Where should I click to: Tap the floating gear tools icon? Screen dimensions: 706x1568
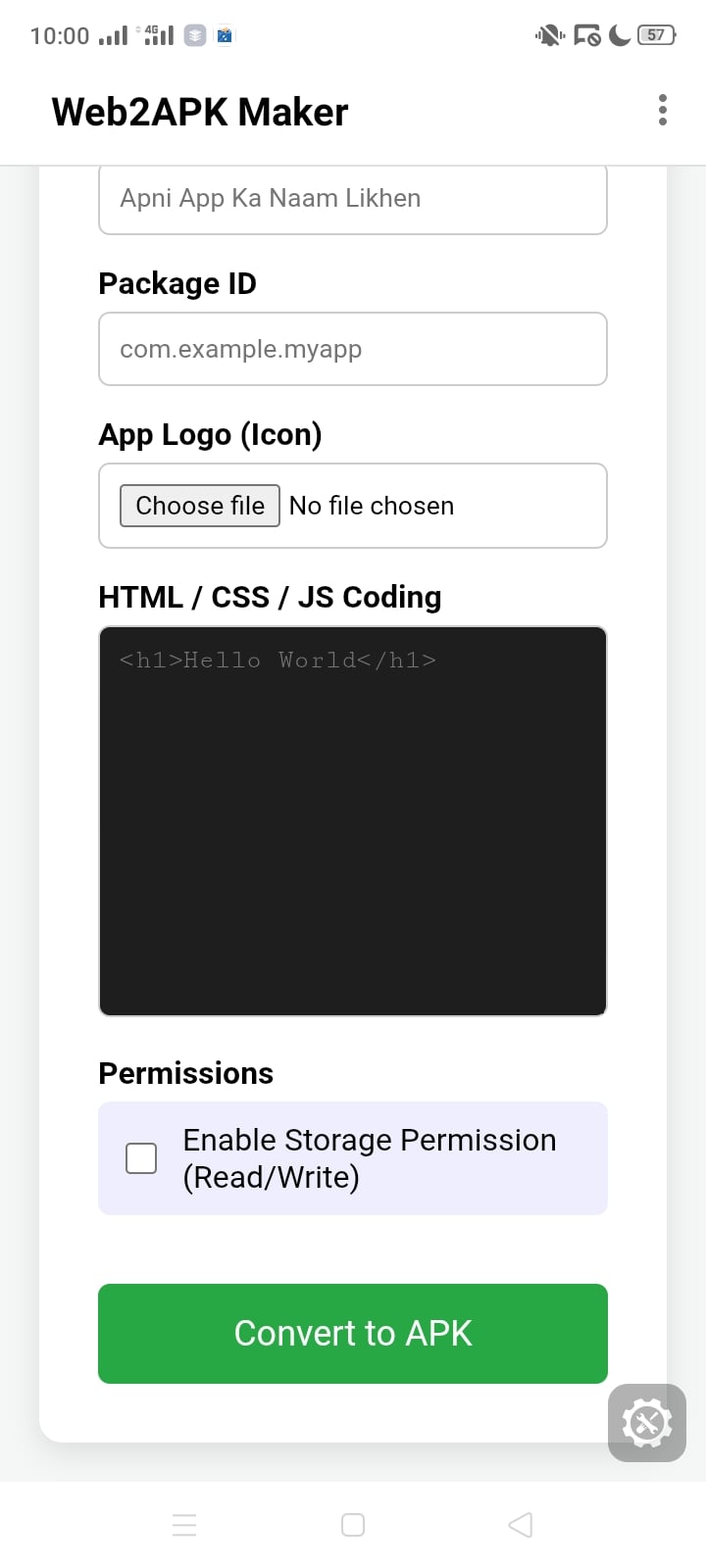pyautogui.click(x=647, y=1423)
